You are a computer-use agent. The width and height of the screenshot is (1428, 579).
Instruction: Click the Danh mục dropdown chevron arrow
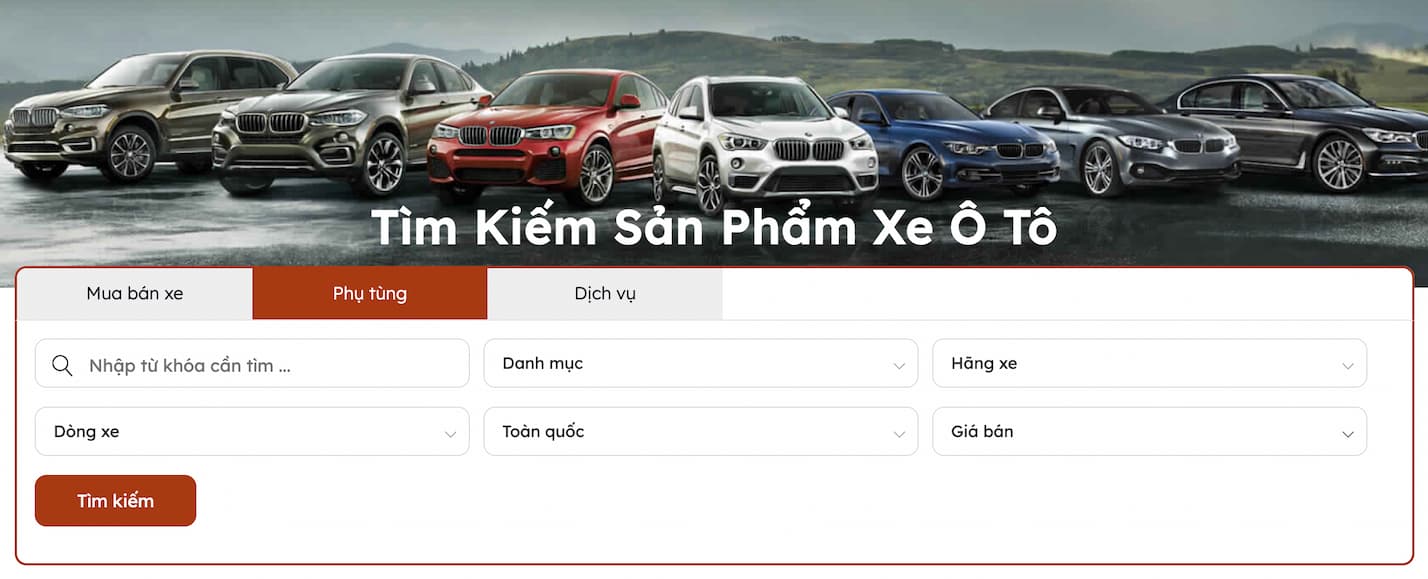[x=899, y=366]
